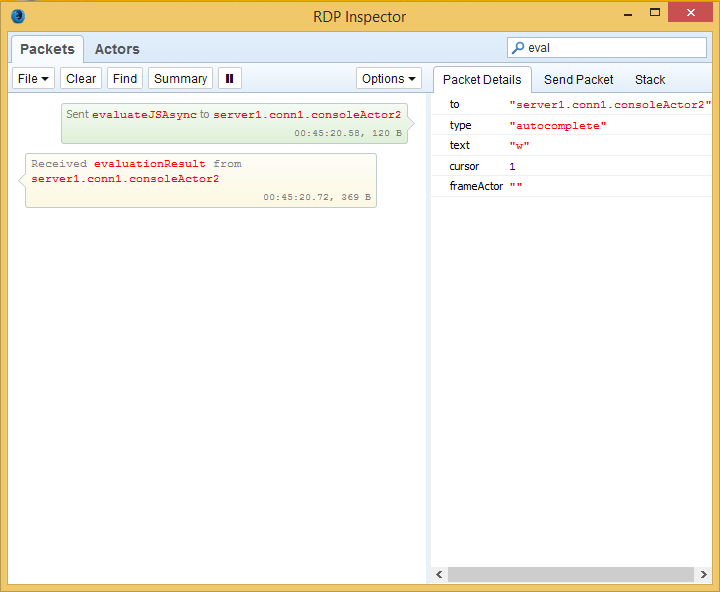Select the Received evaluationResult packet

click(201, 180)
